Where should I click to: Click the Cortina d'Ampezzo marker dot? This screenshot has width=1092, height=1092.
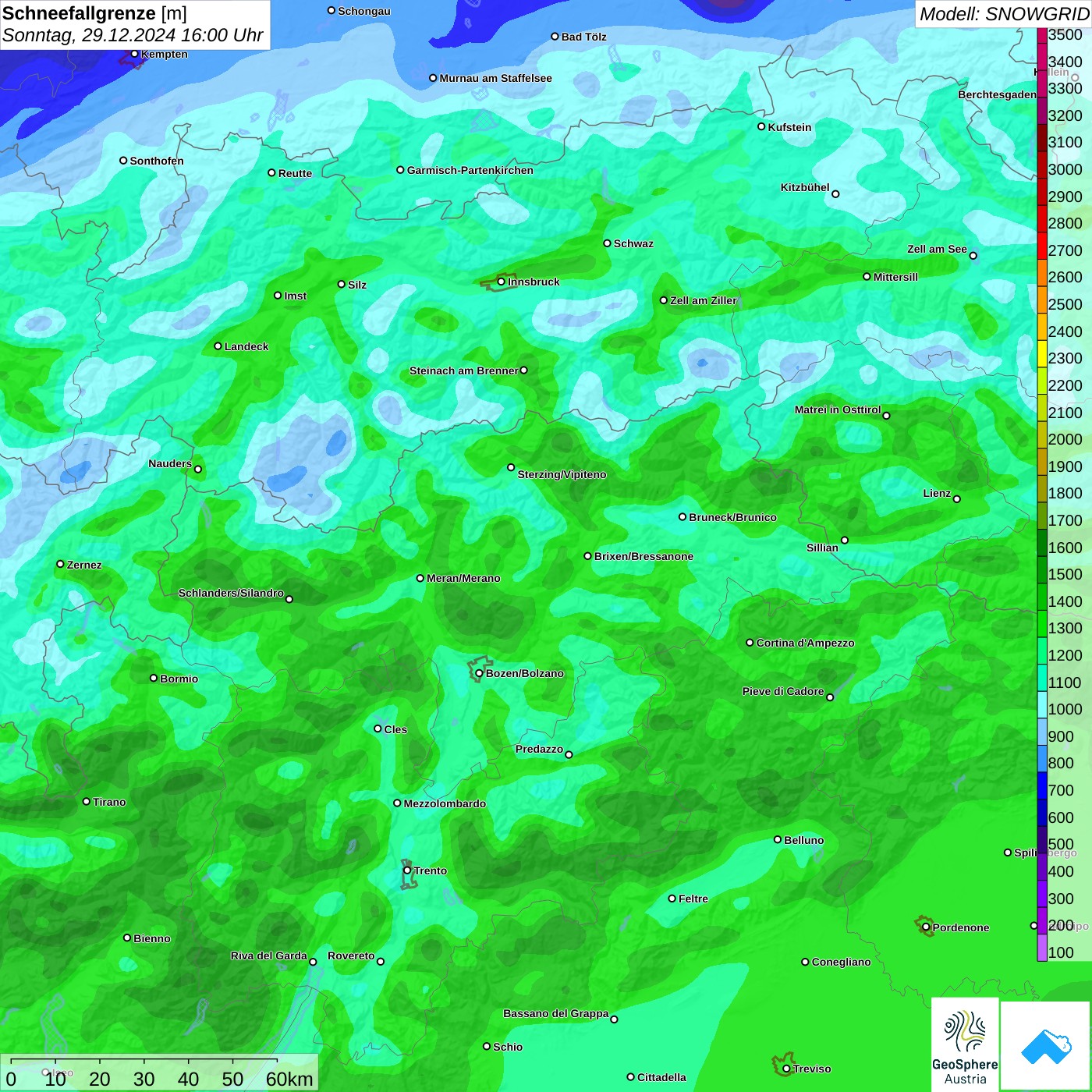coord(750,643)
